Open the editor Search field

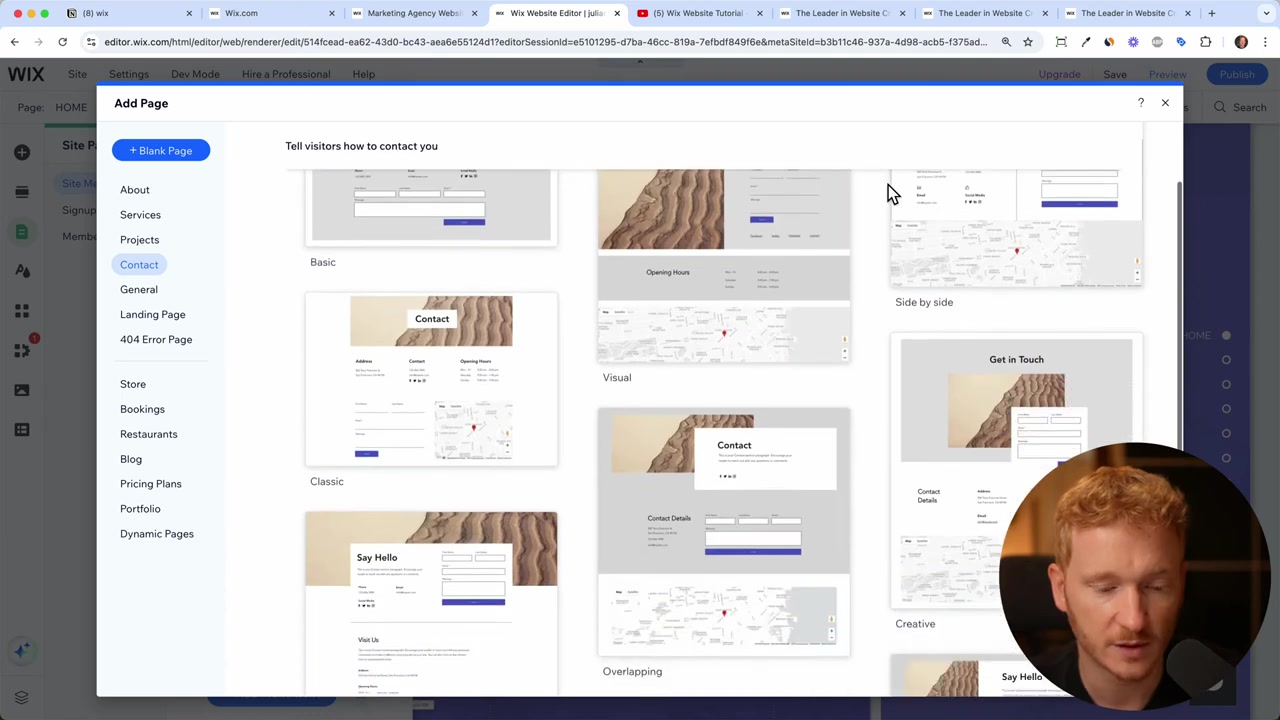click(1240, 107)
